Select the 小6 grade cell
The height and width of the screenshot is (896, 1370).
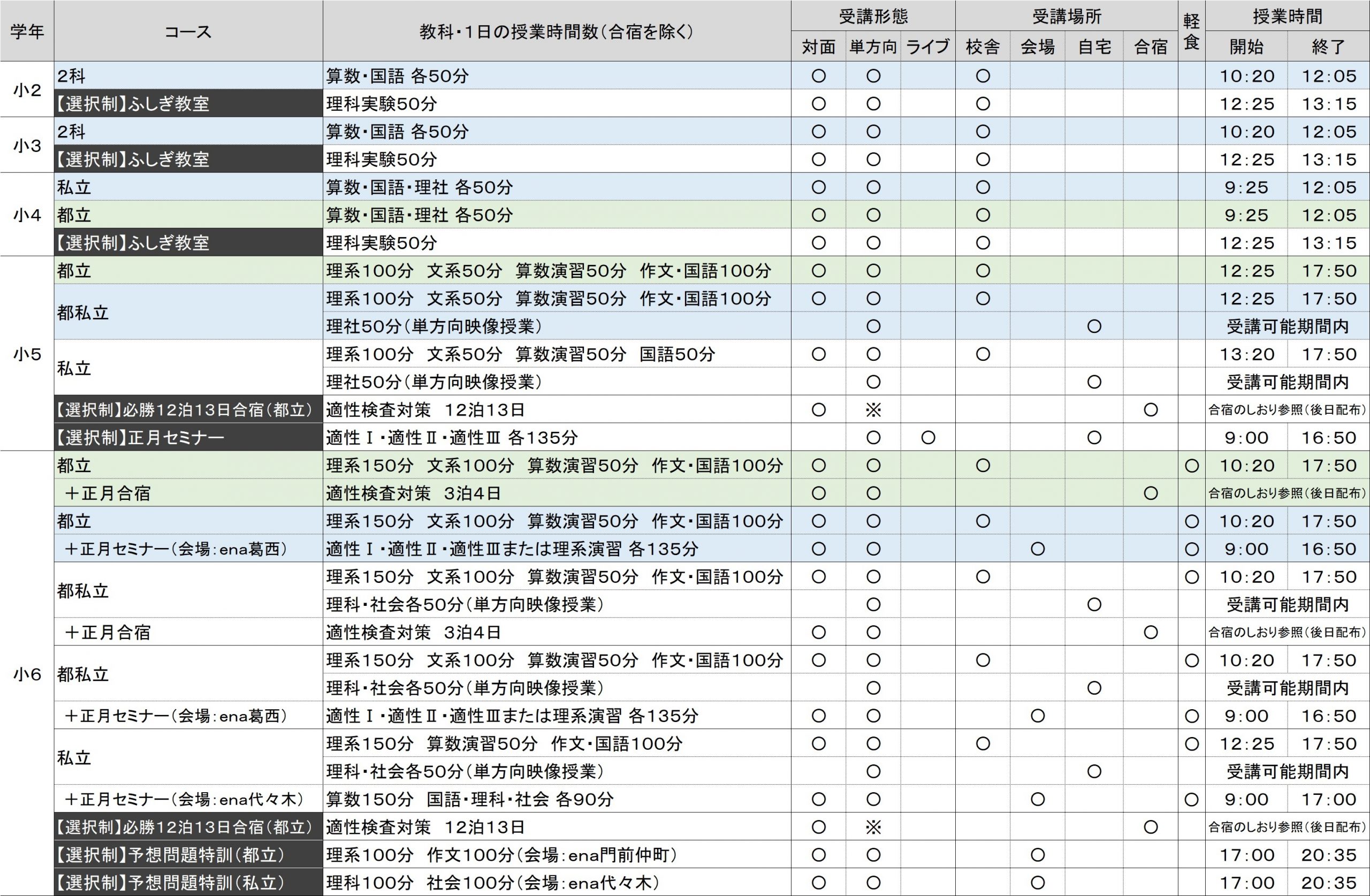click(27, 674)
